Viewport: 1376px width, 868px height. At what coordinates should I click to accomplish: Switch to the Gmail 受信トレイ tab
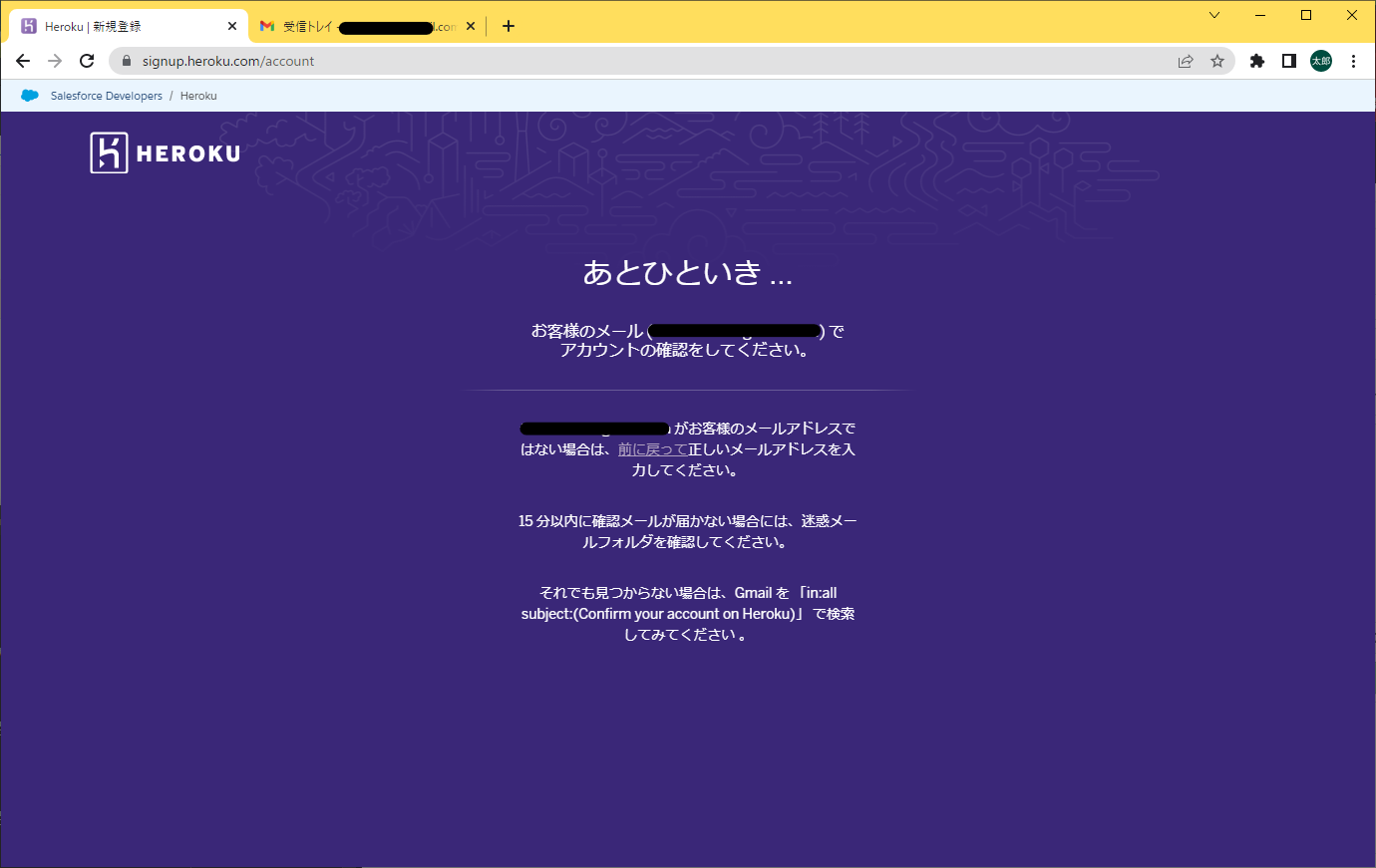click(x=368, y=26)
